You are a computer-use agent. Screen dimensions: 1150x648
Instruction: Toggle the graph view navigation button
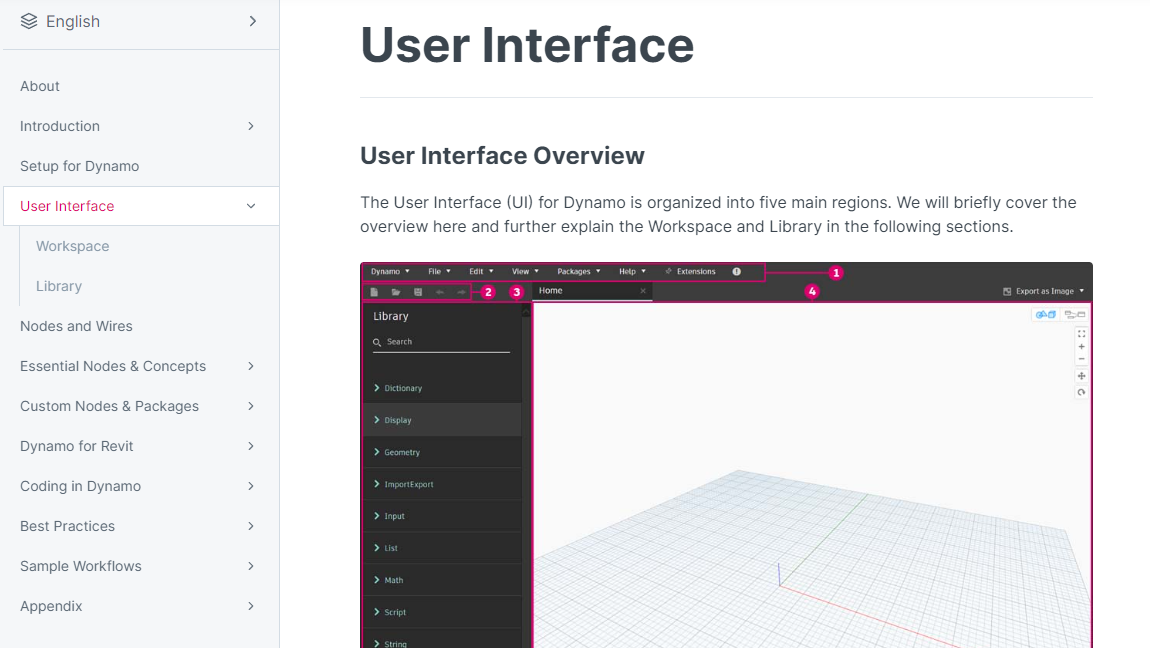click(1075, 315)
